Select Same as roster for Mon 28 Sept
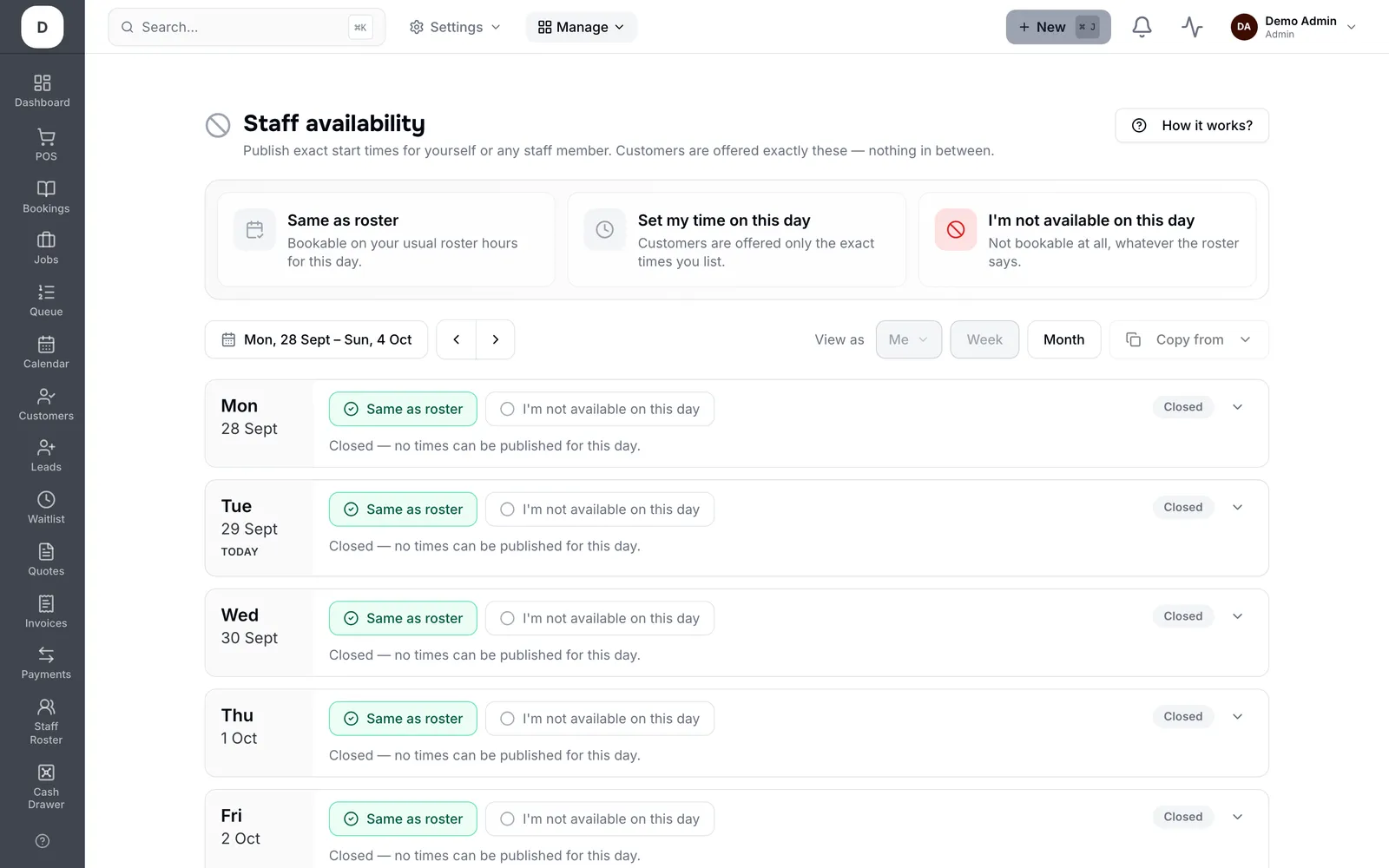The height and width of the screenshot is (868, 1389). click(403, 409)
